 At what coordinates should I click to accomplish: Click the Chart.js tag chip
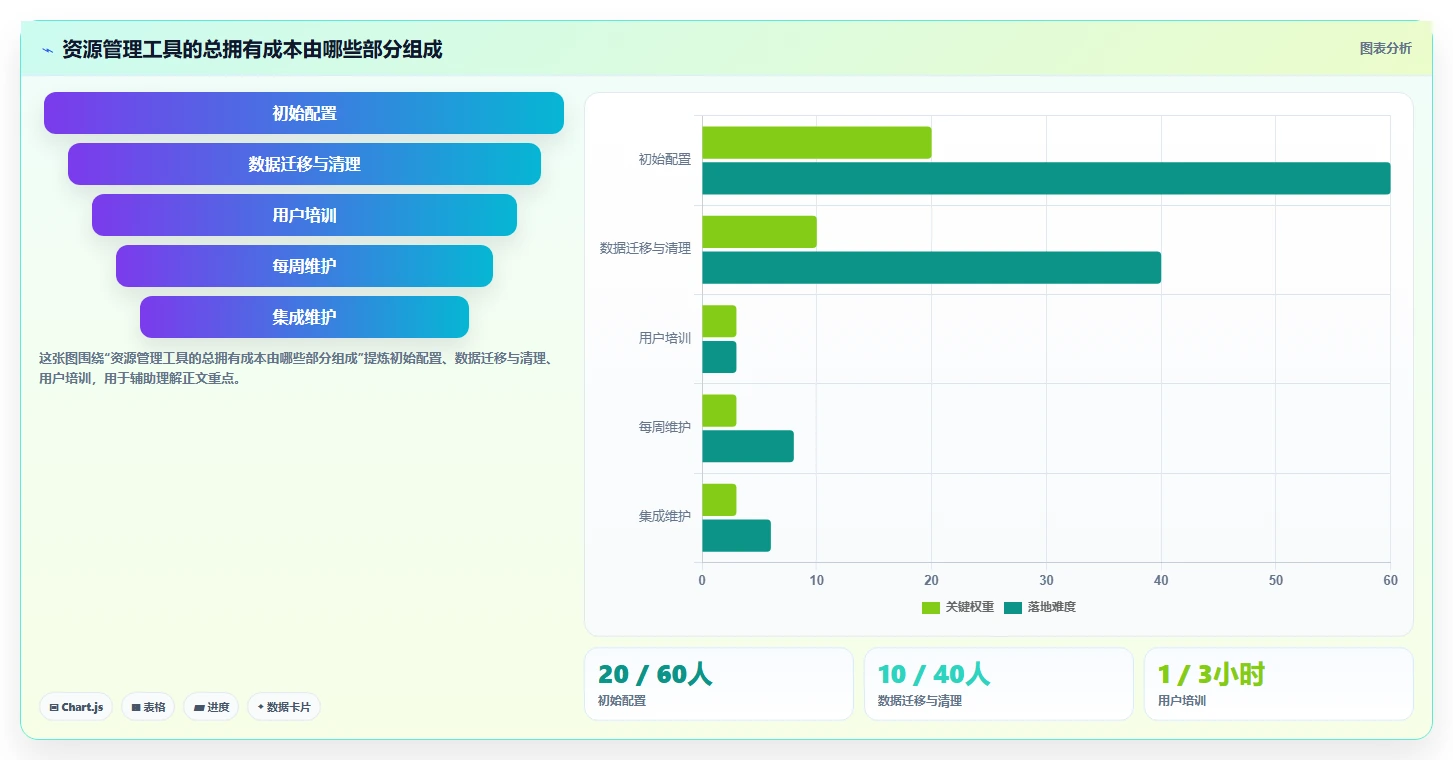point(76,707)
